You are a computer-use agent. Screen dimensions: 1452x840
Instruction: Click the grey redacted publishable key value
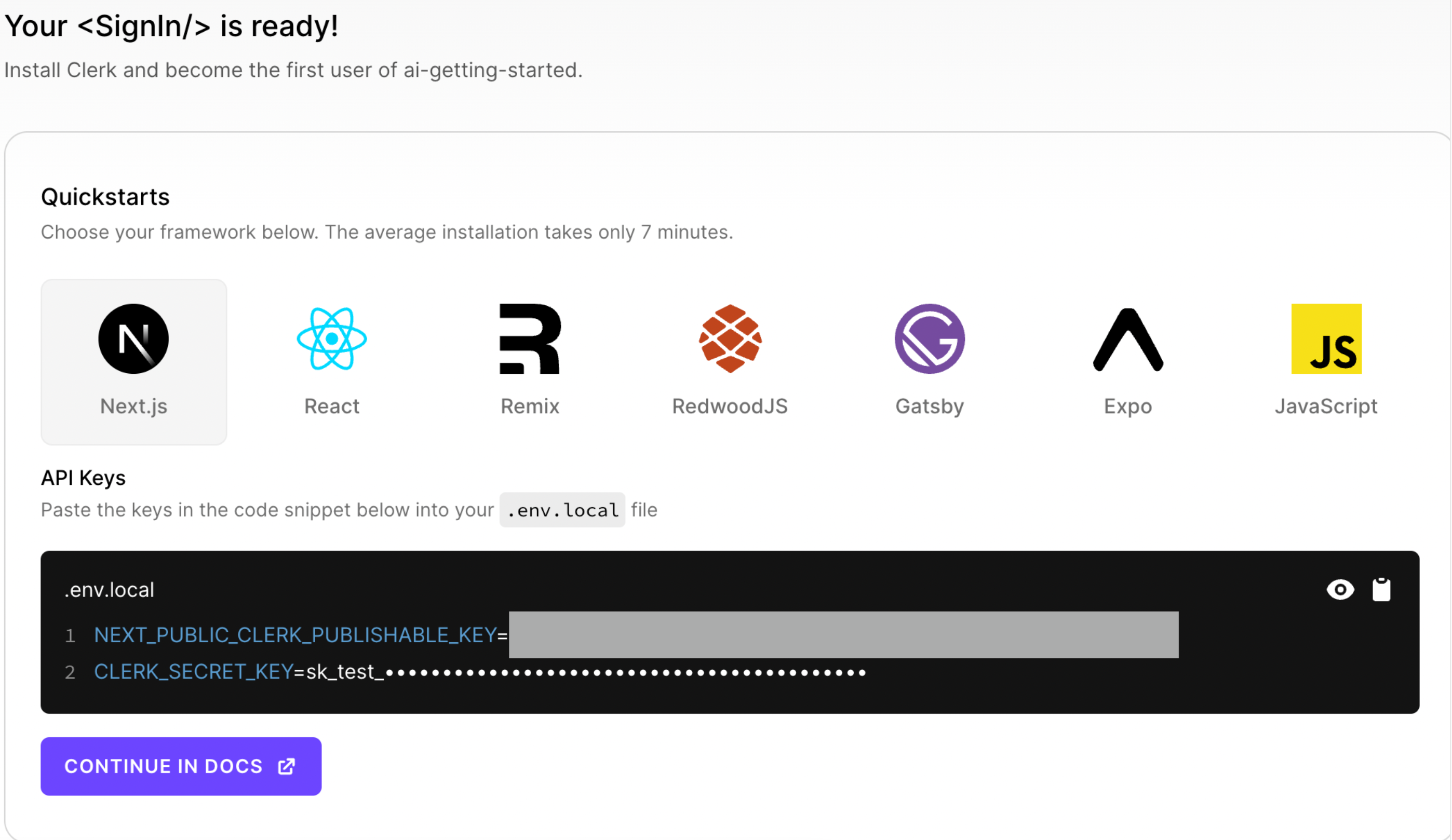coord(843,635)
